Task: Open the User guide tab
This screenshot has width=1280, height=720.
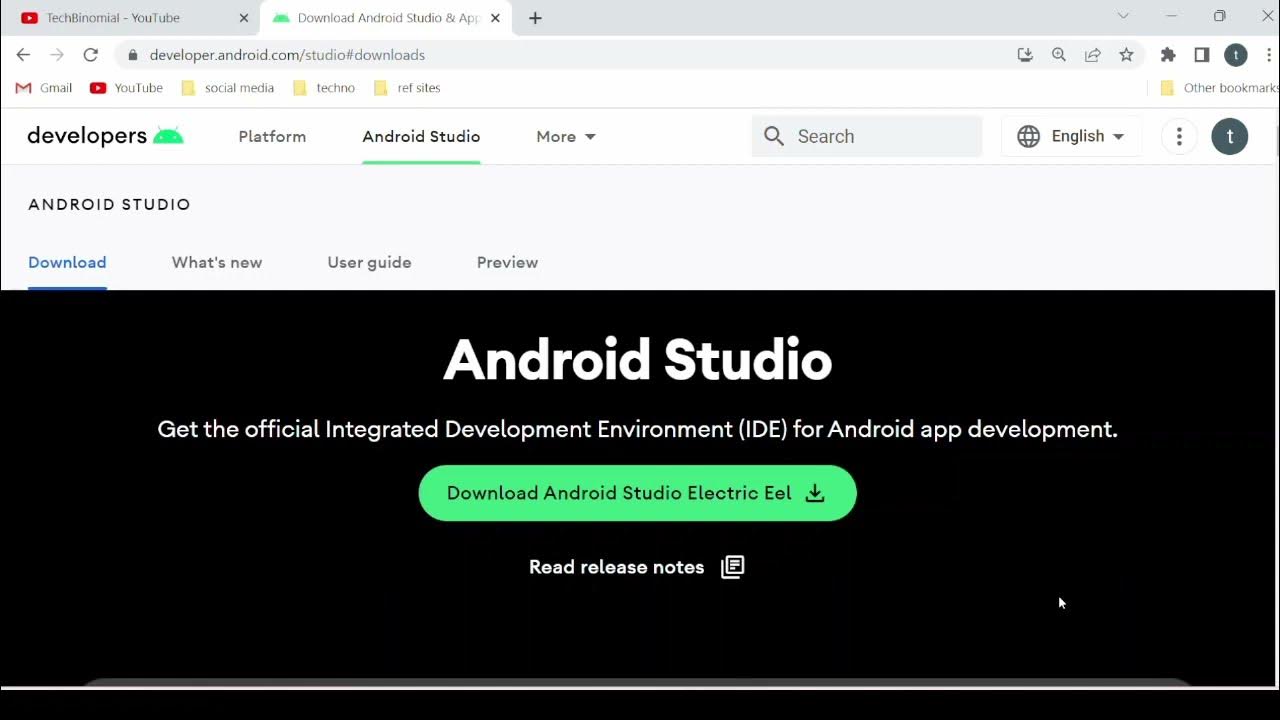Action: (x=369, y=262)
